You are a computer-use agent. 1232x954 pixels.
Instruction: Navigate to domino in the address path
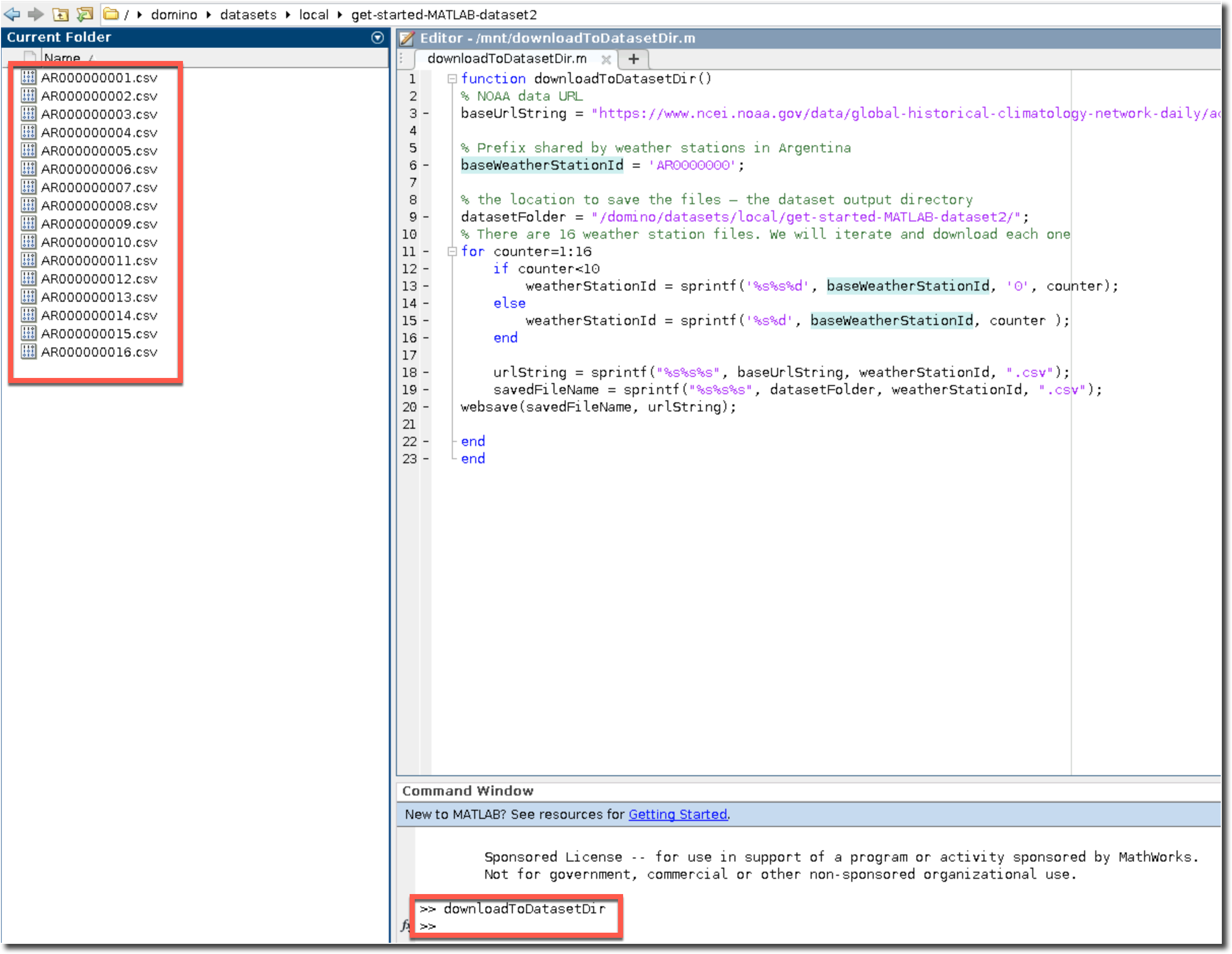tap(174, 15)
